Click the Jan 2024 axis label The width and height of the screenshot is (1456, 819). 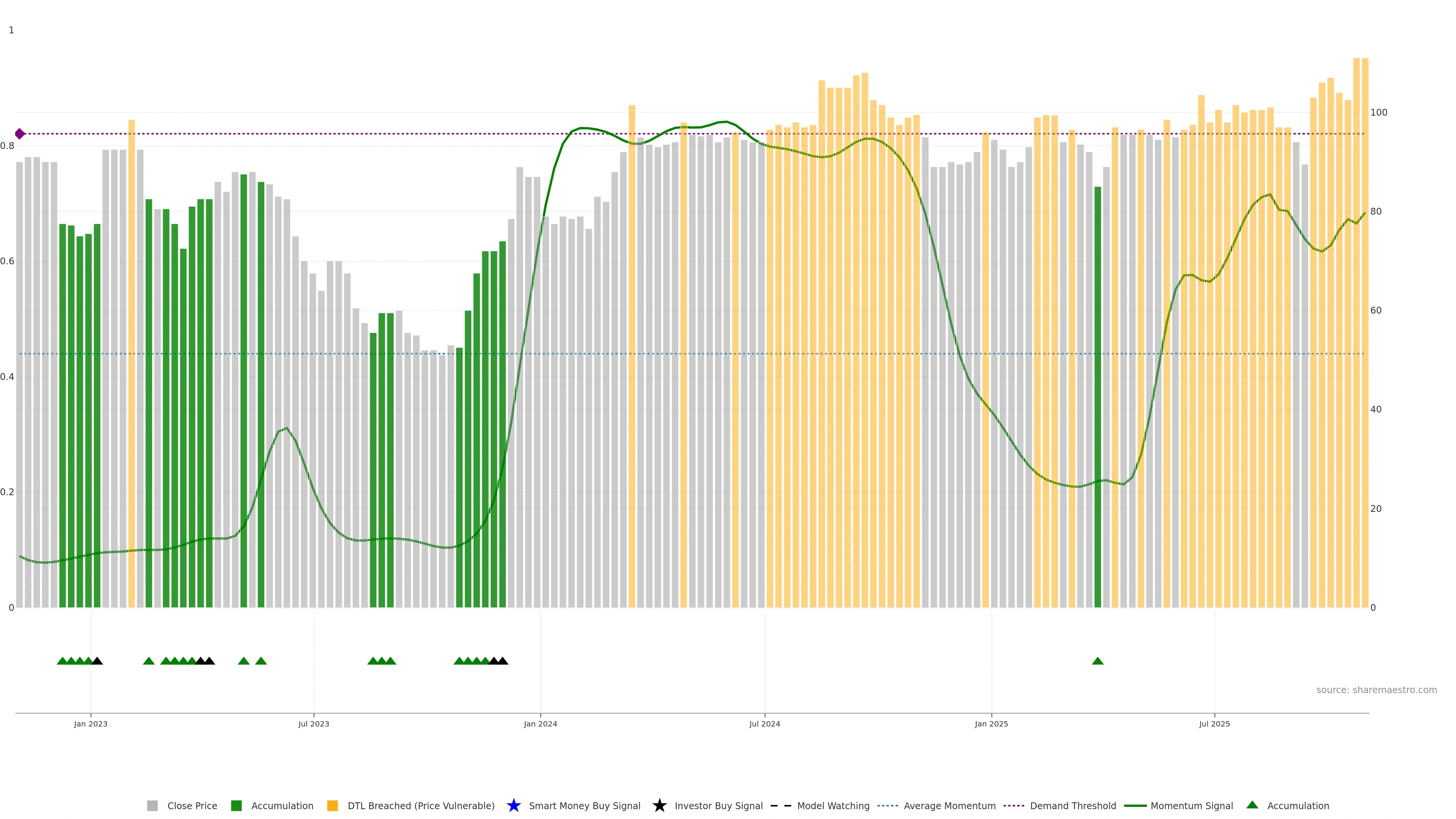(540, 723)
